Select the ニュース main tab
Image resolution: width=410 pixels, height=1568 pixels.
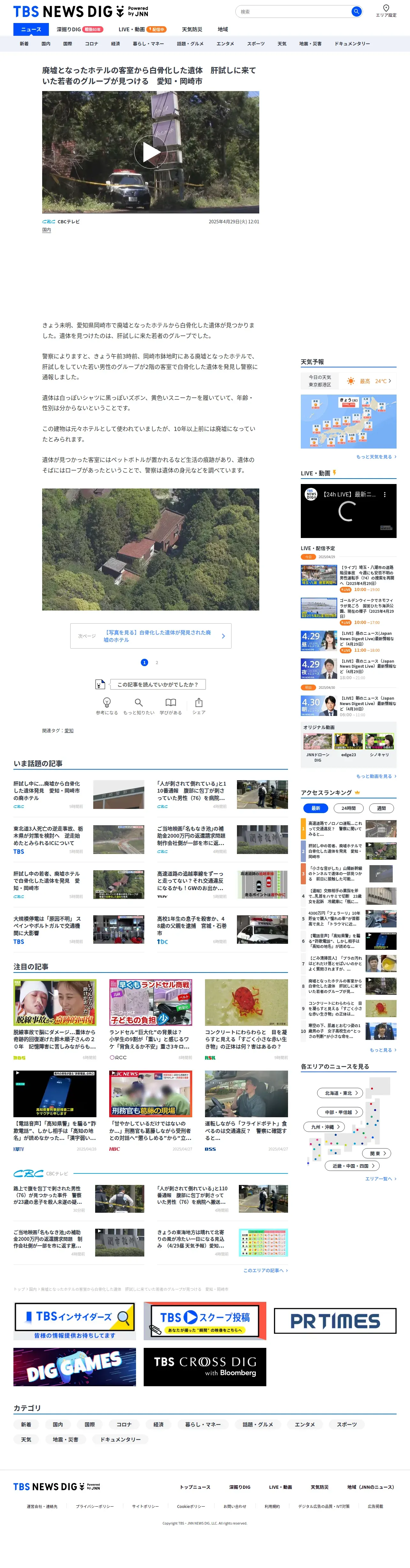31,29
